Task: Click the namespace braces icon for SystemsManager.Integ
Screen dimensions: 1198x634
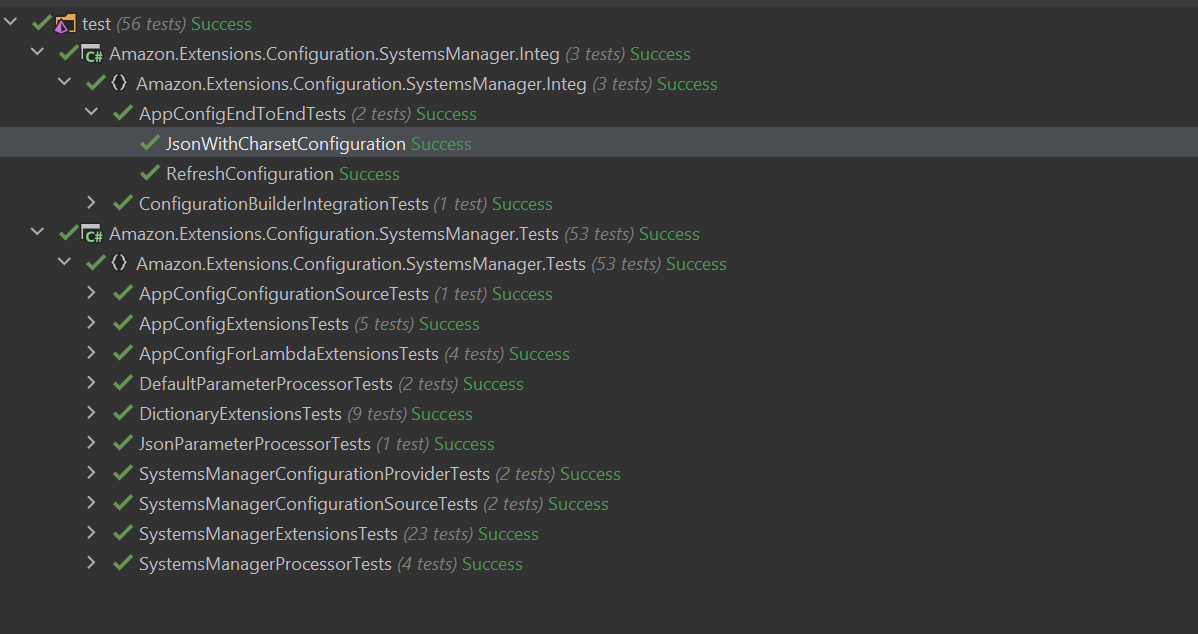Action: point(119,84)
